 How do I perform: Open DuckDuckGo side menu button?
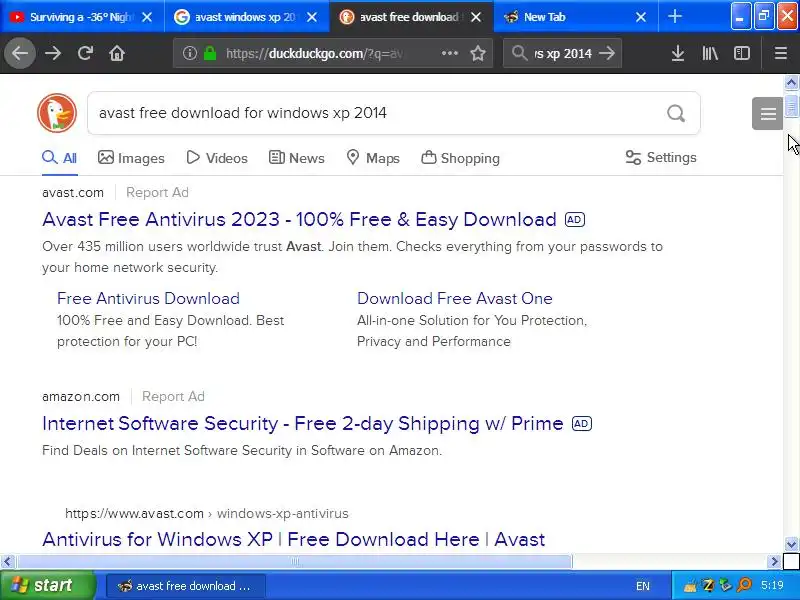click(x=767, y=113)
